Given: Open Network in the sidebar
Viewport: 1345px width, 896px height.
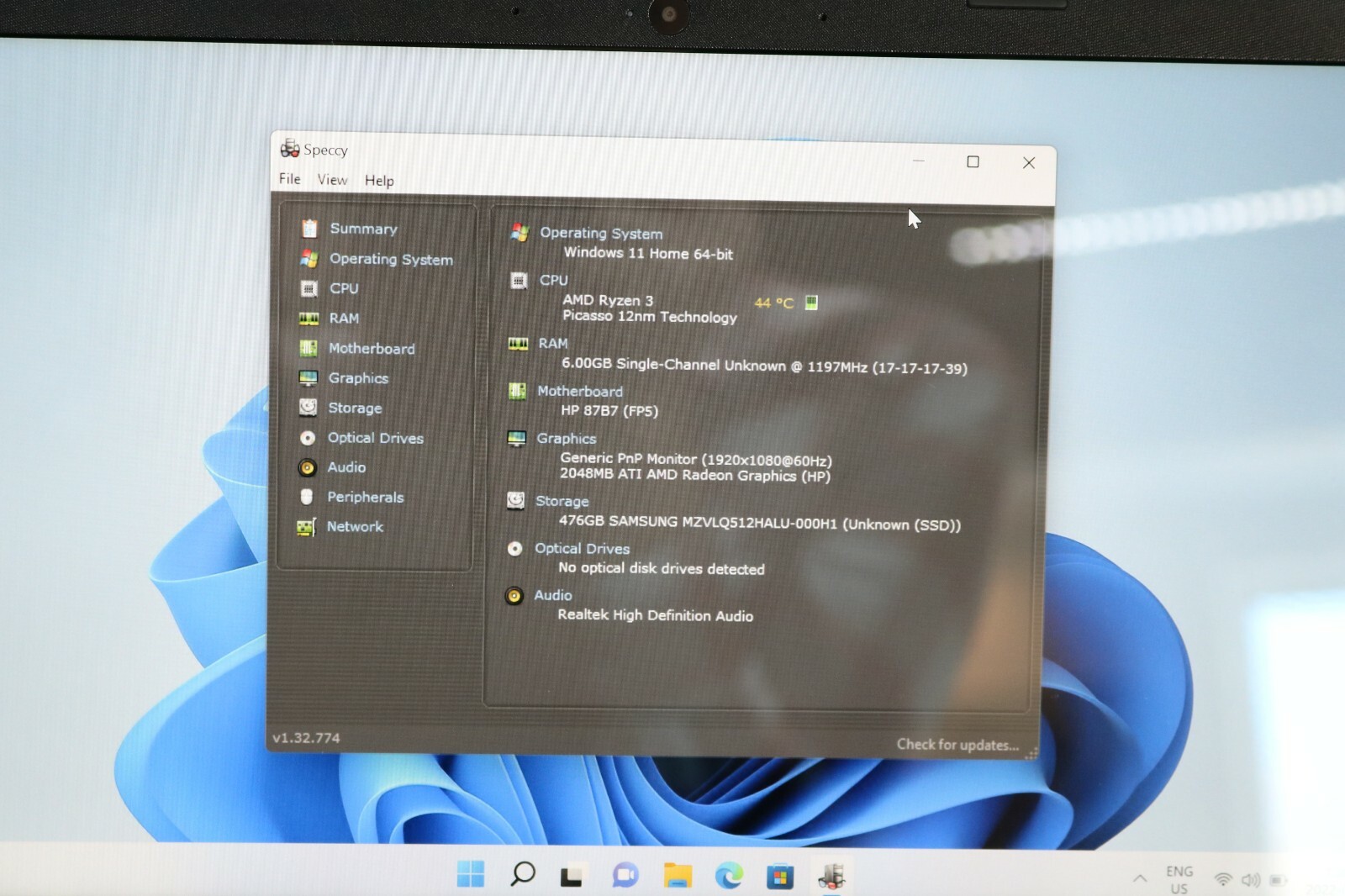Looking at the screenshot, I should pyautogui.click(x=355, y=527).
